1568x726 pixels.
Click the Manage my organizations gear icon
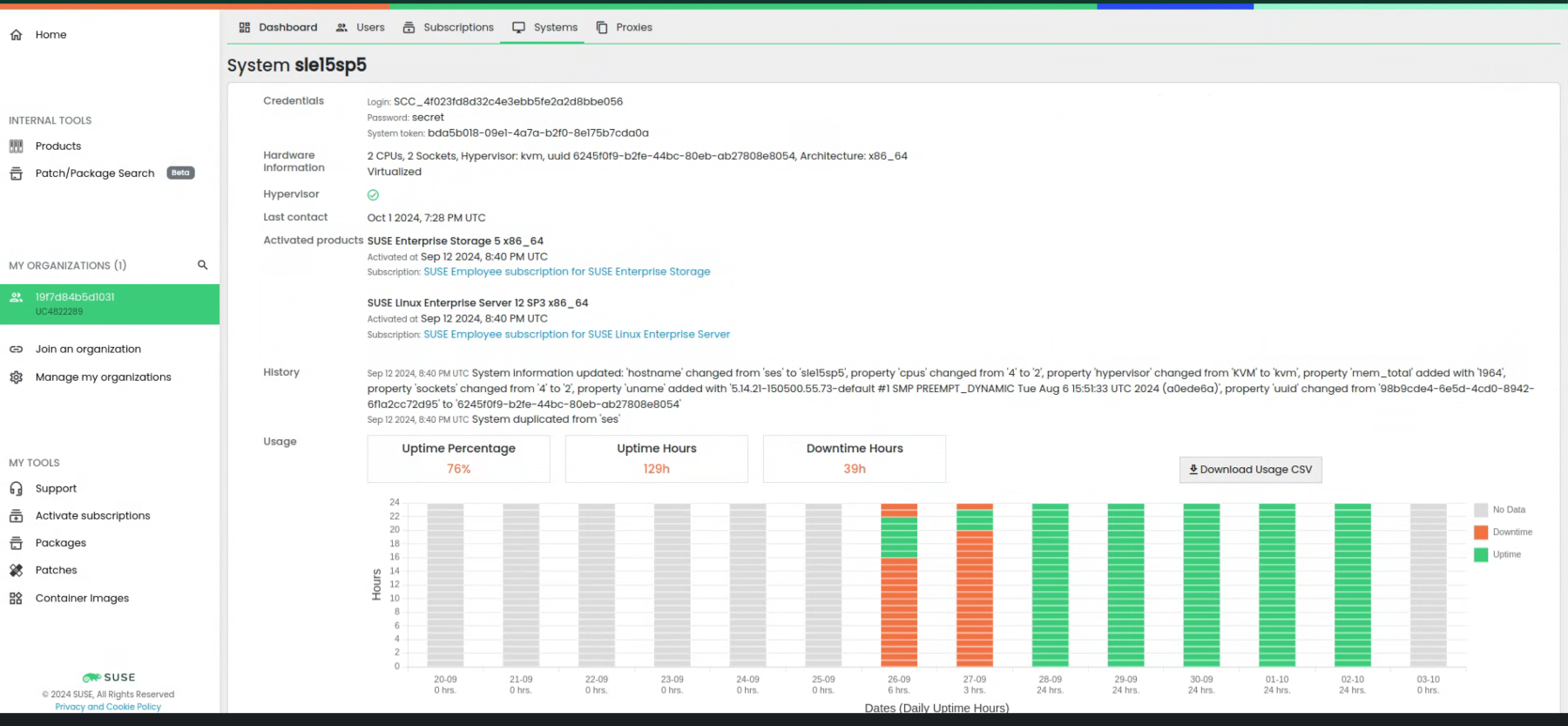point(16,377)
